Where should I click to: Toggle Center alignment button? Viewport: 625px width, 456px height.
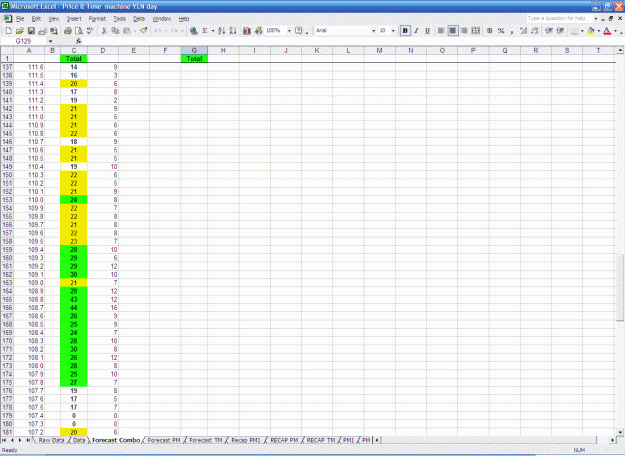click(x=453, y=31)
